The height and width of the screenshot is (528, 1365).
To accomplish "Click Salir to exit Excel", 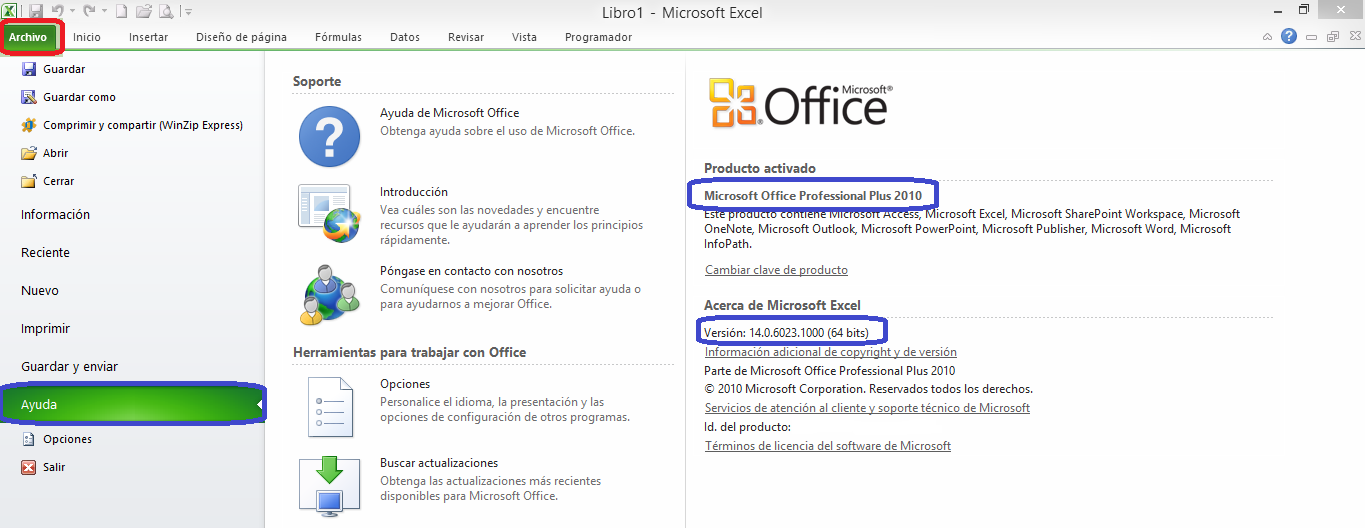I will (x=54, y=467).
